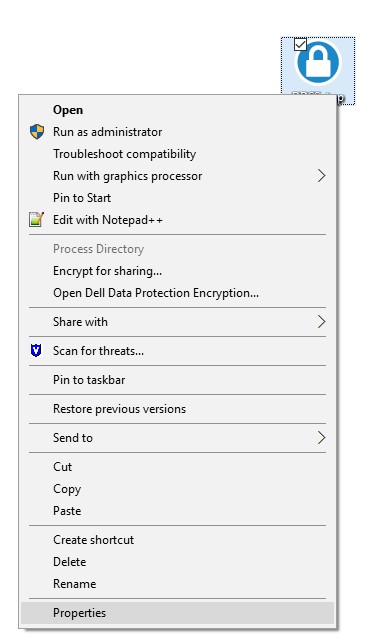The width and height of the screenshot is (373, 644).
Task: Click the Notepad++ notepad icon
Action: 36,220
